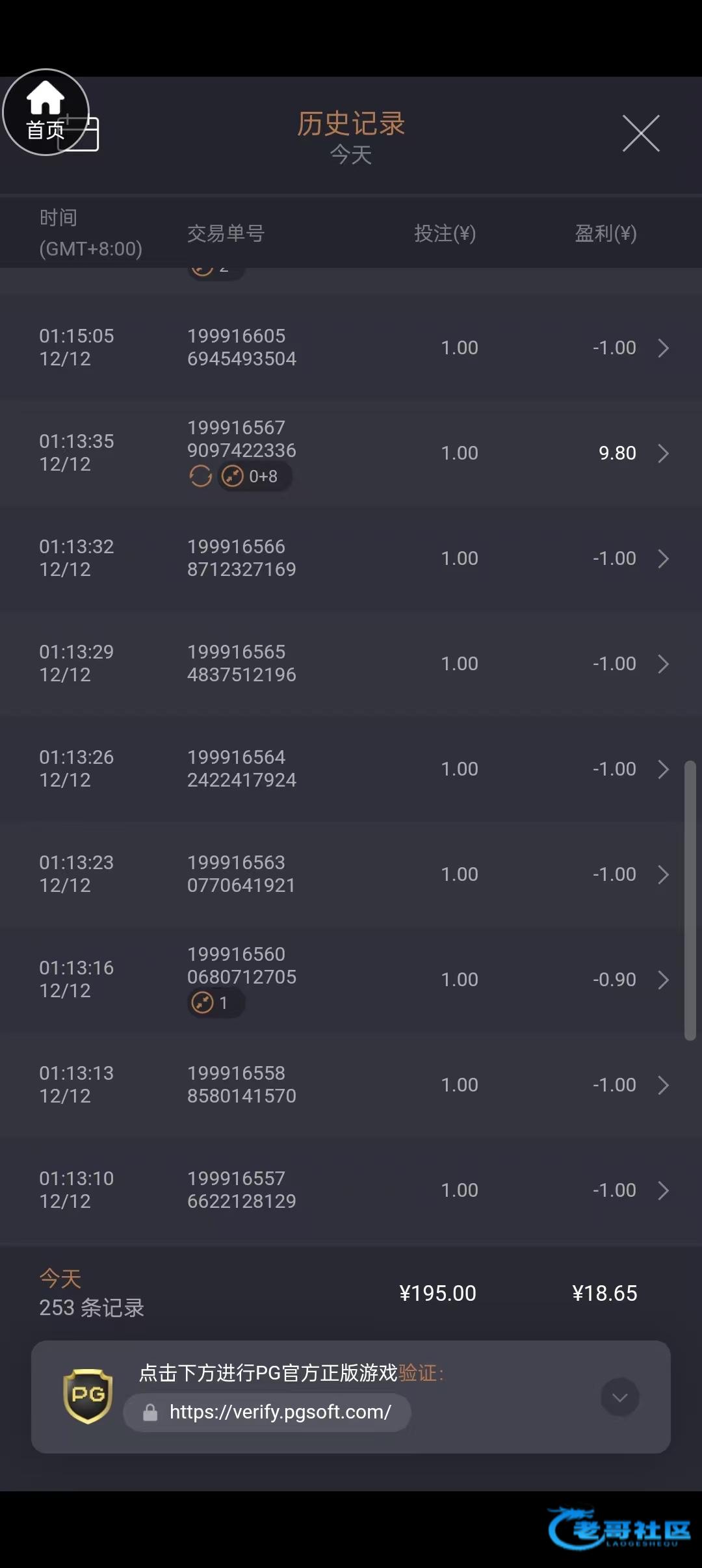Select transaction 199916565 4837512196
The height and width of the screenshot is (1568, 702).
[x=241, y=663]
